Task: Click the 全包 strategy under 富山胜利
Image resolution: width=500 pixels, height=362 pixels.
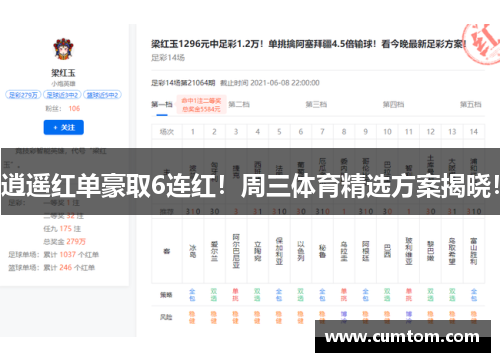Action: [474, 295]
